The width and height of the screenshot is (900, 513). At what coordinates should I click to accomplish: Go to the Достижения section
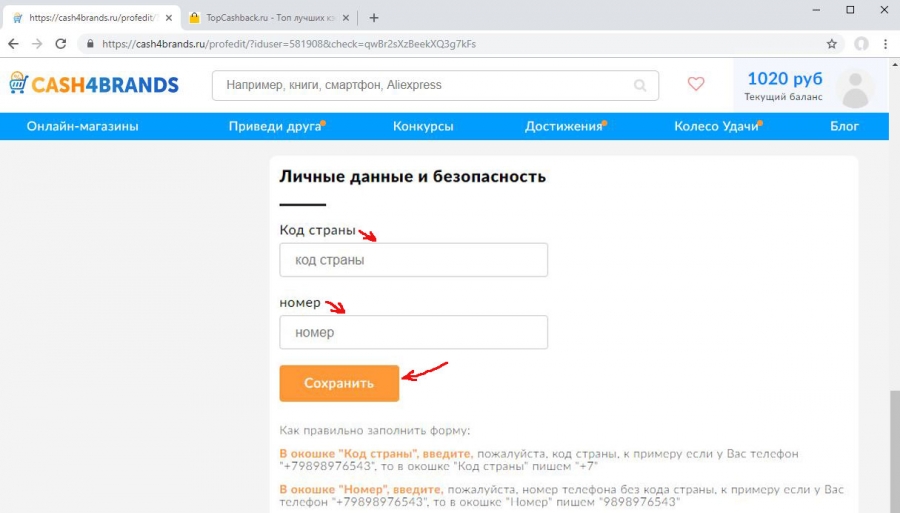(x=563, y=126)
